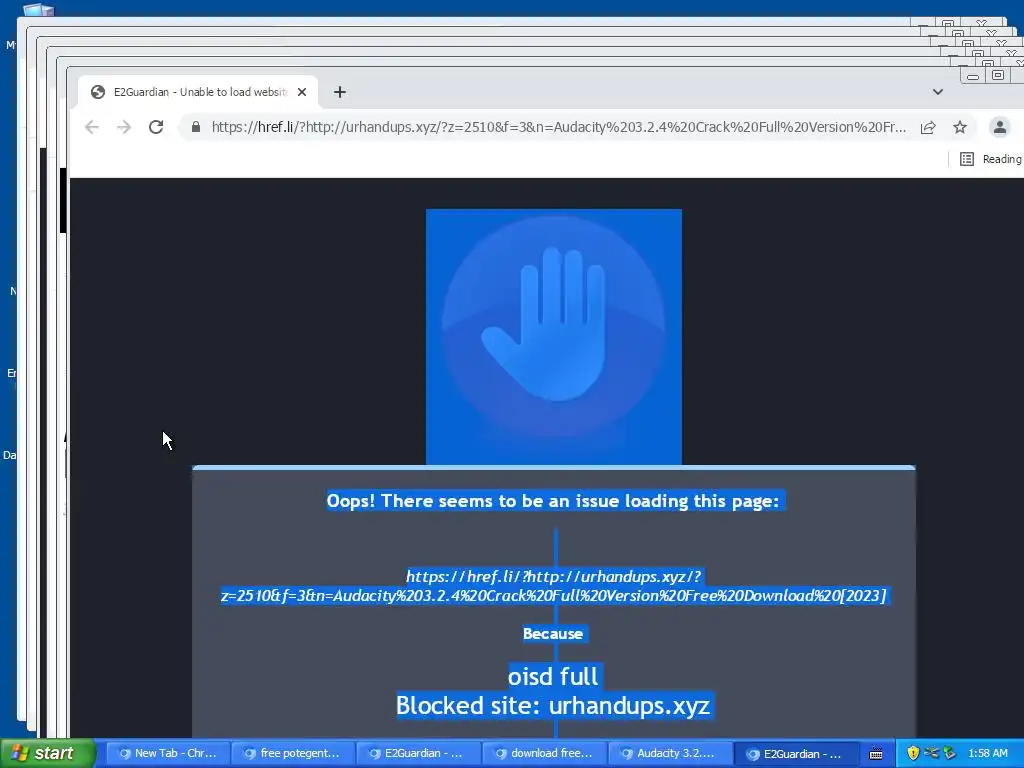Click the safely remove hardware tray icon

point(950,753)
